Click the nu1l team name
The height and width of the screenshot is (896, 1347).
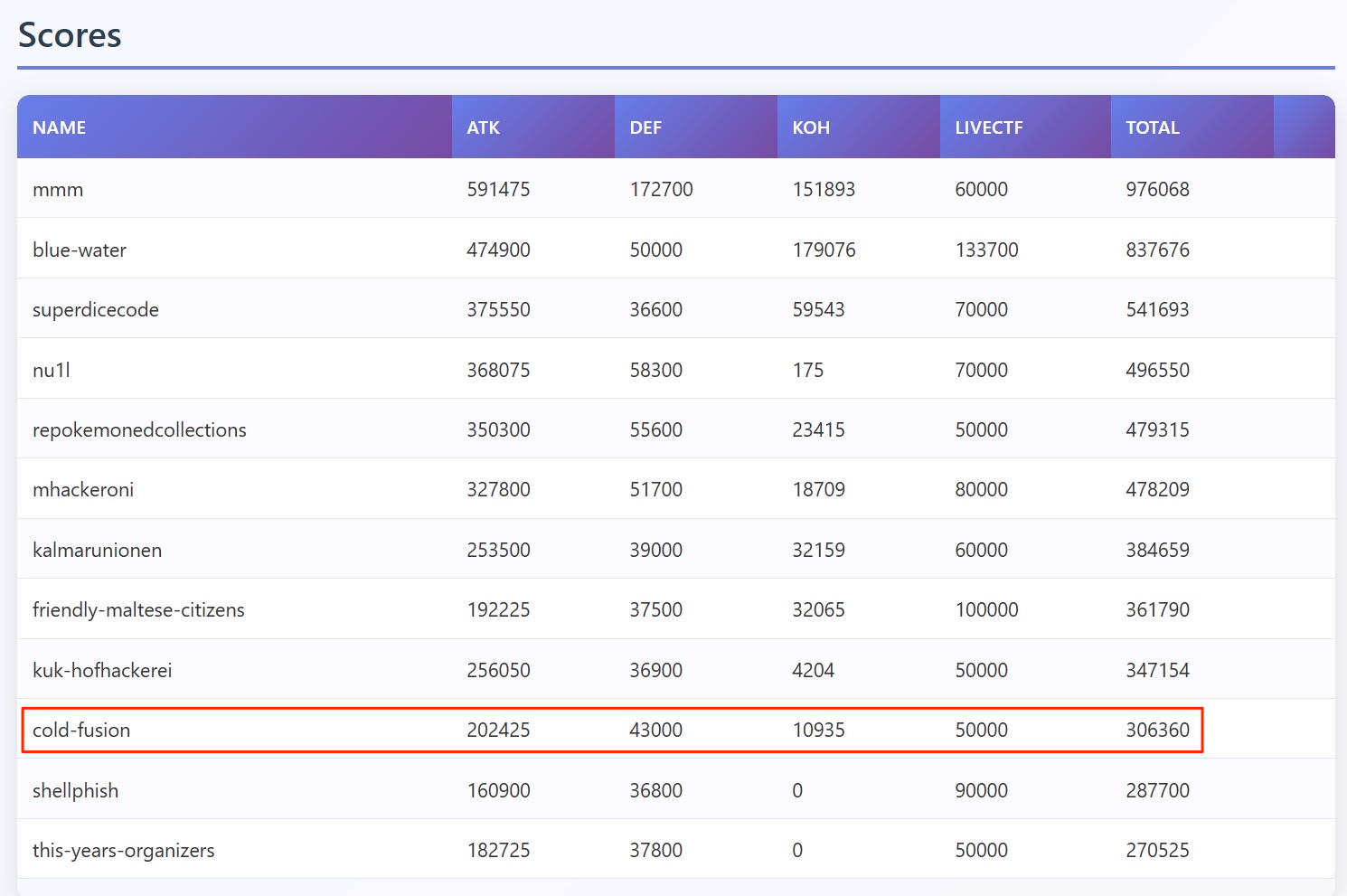(x=52, y=371)
